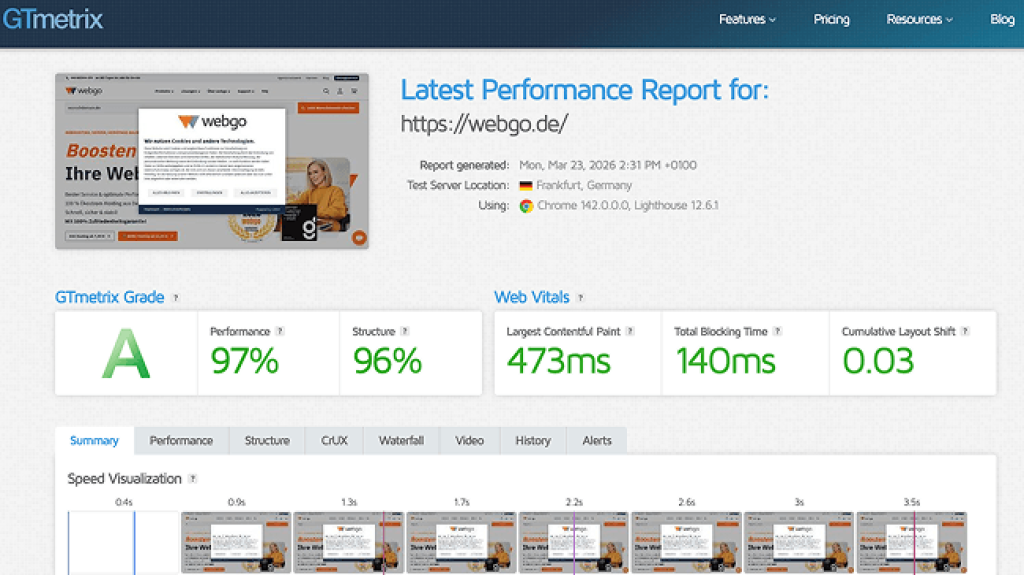The image size is (1024, 575).
Task: Open help icon next to Structure score
Action: point(404,331)
